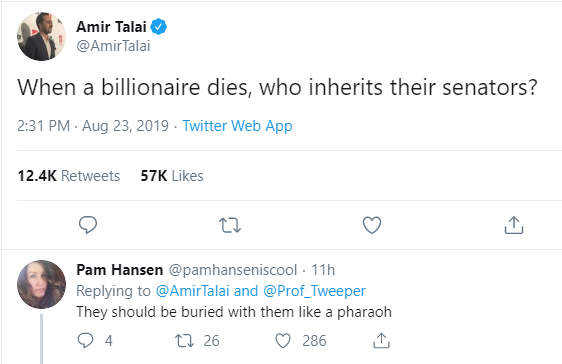Click reply icon on Pam Hansen's reply

85,341
